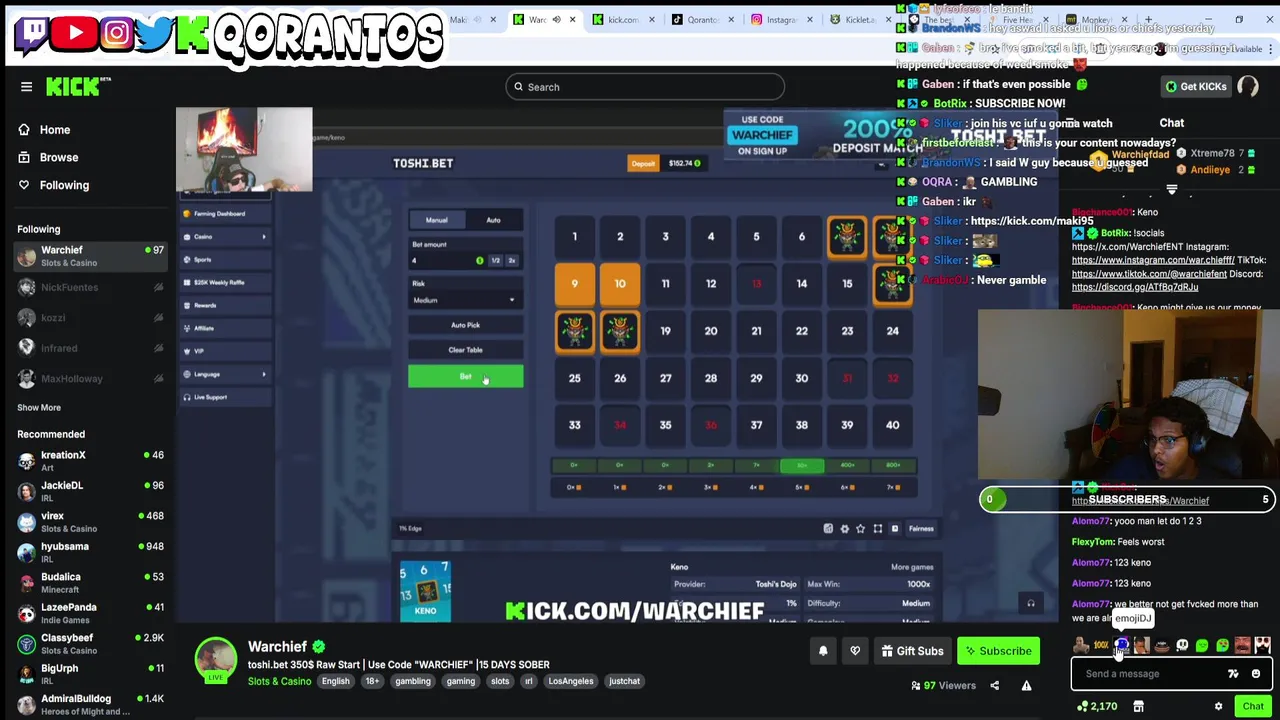
Task: Open the Risk Medium dropdown
Action: pyautogui.click(x=465, y=300)
